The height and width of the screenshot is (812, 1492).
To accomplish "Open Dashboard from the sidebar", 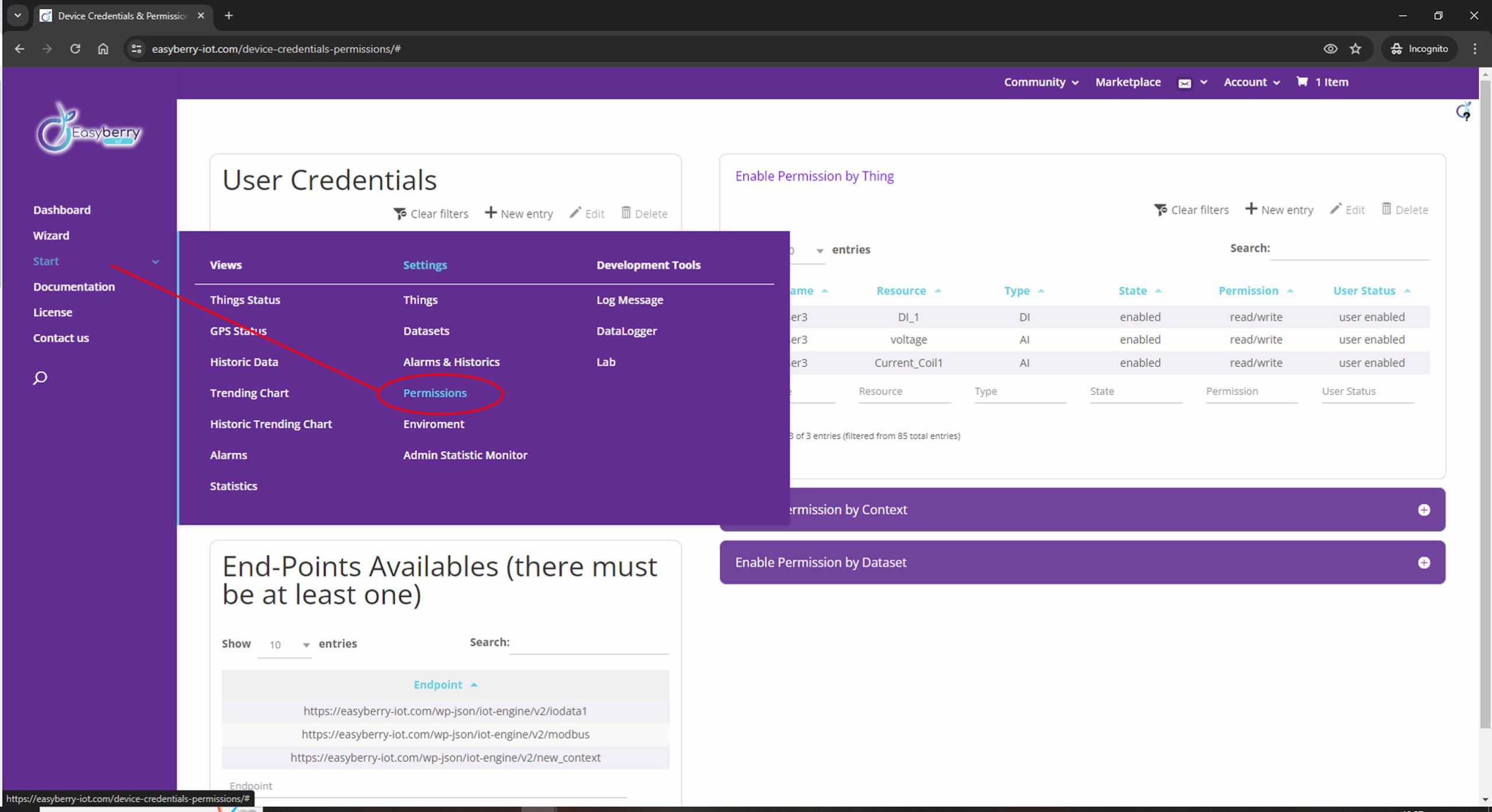I will pyautogui.click(x=62, y=210).
